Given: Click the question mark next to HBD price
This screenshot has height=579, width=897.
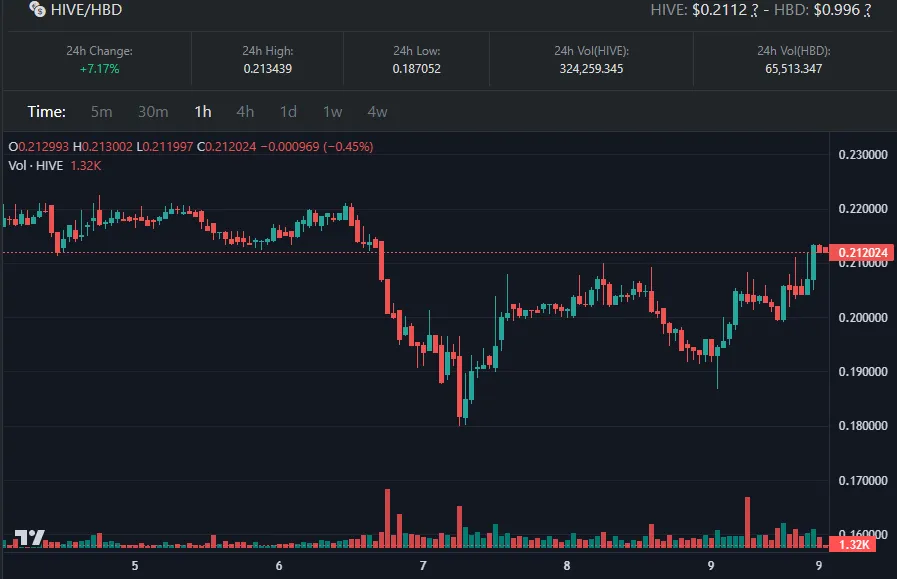Looking at the screenshot, I should [x=868, y=10].
